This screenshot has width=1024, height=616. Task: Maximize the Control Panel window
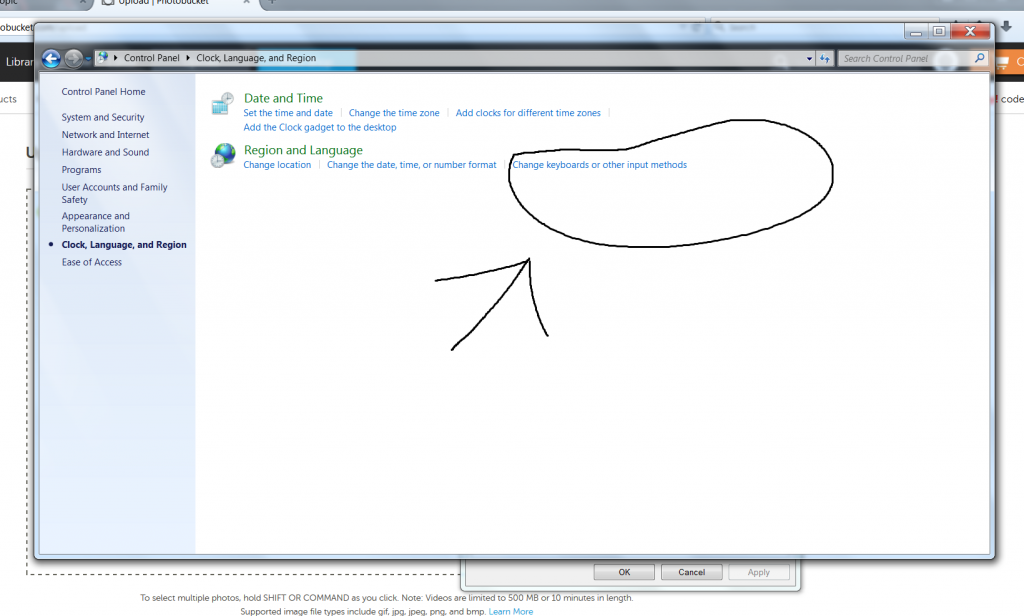(x=939, y=31)
